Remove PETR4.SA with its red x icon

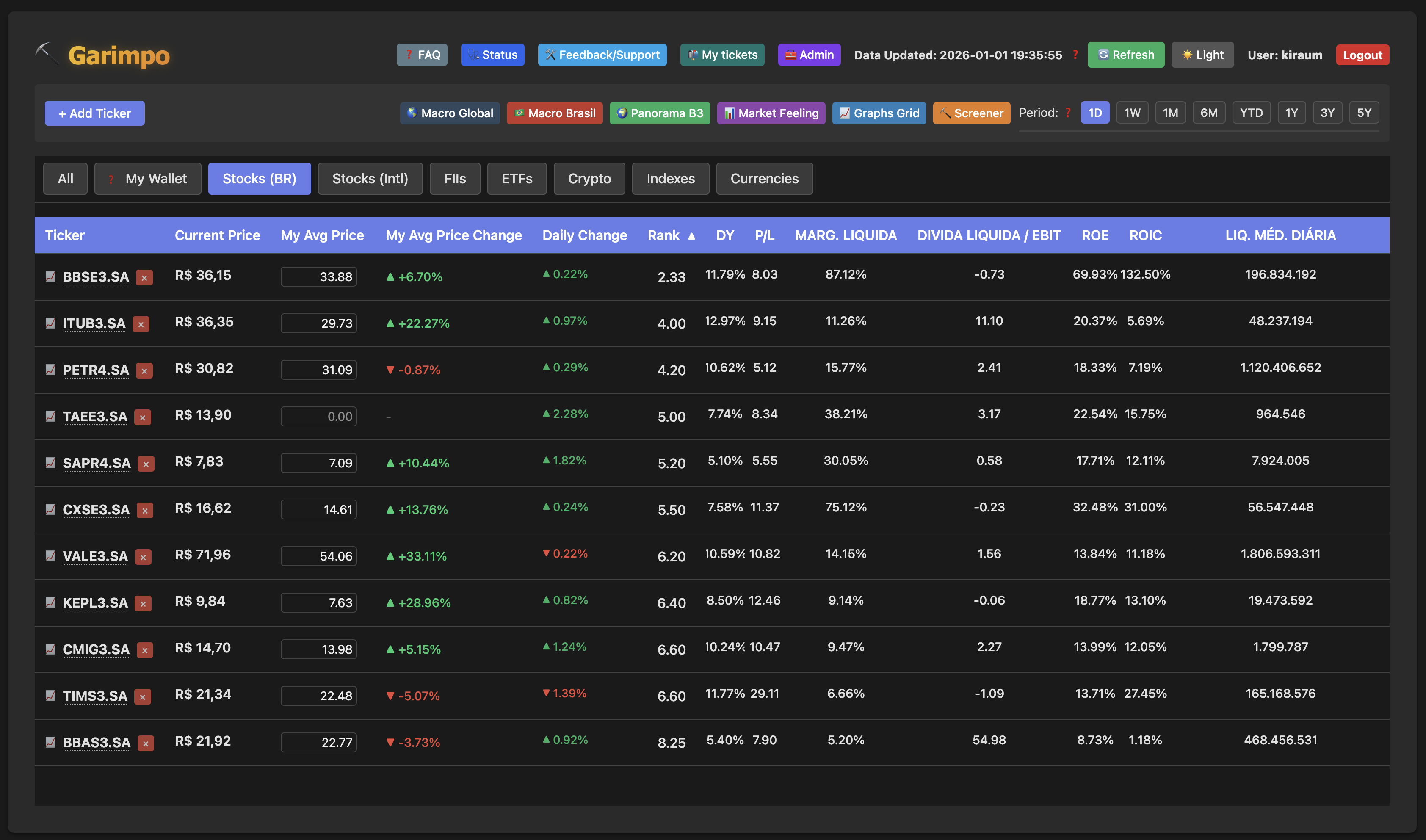(144, 371)
